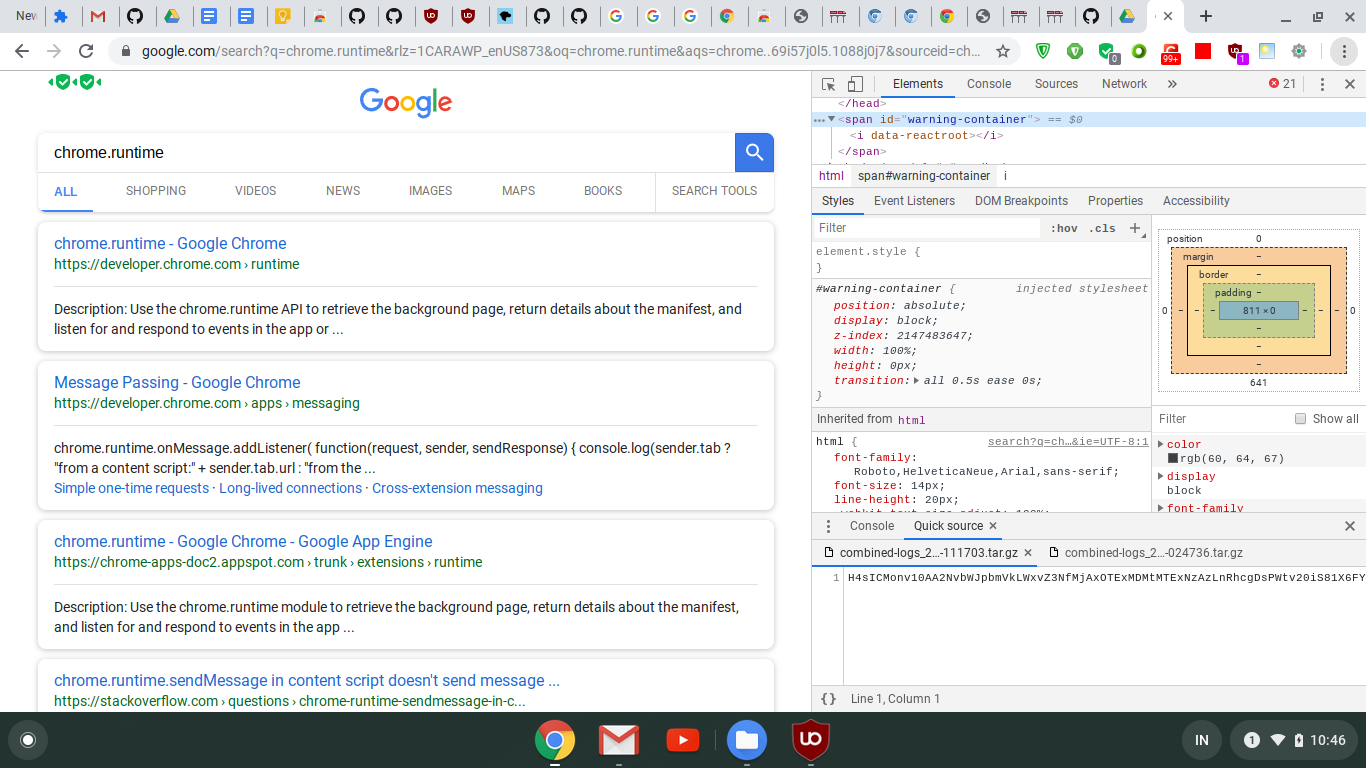Click the search box containing chrome.runtime

coord(386,153)
